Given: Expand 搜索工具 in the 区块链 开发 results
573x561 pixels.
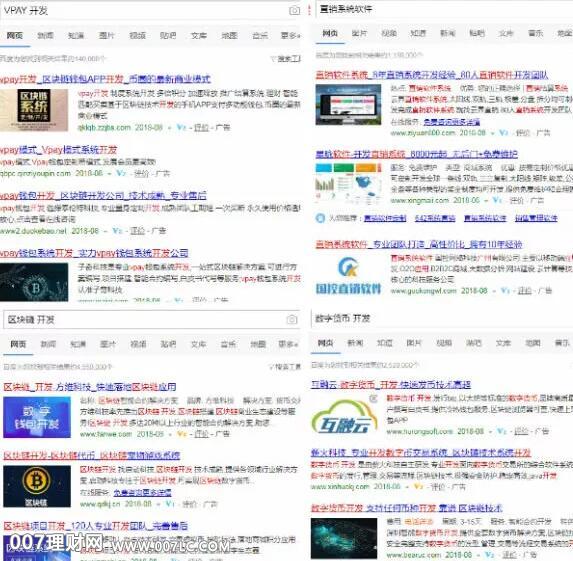Looking at the screenshot, I should click(285, 367).
